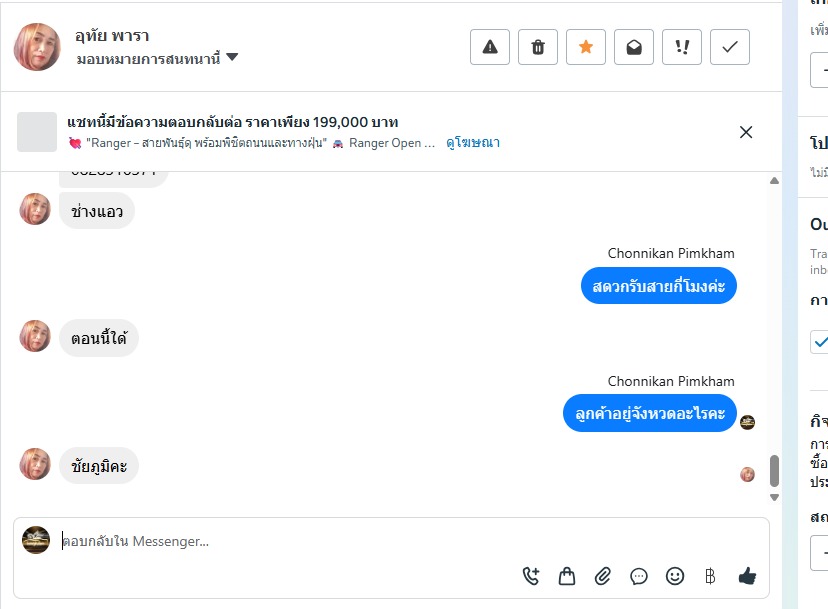This screenshot has height=609, width=828.
Task: Click the phone call icon
Action: [x=531, y=576]
